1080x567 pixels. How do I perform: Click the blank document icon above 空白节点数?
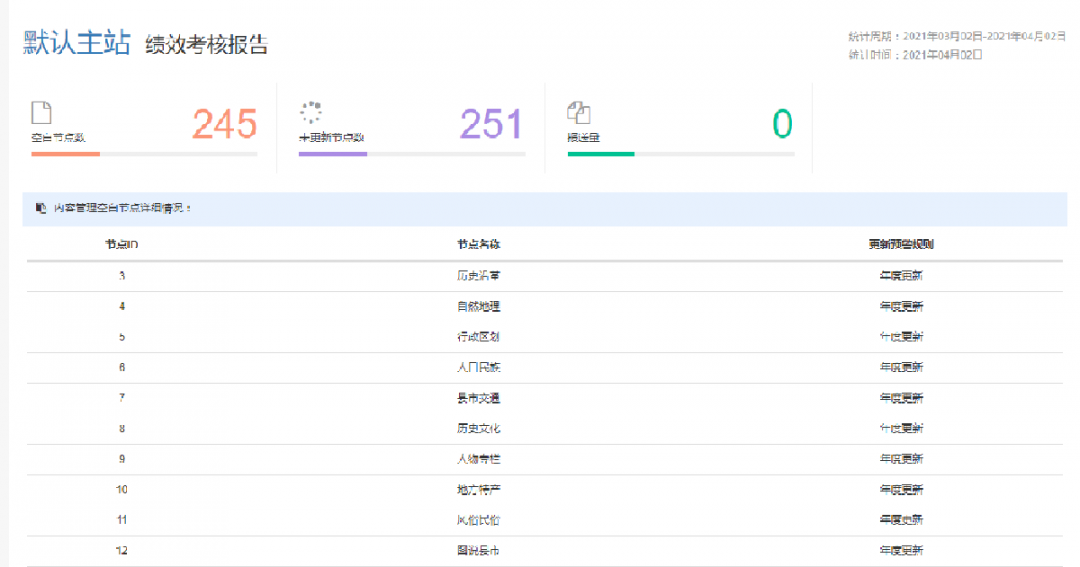[41, 112]
